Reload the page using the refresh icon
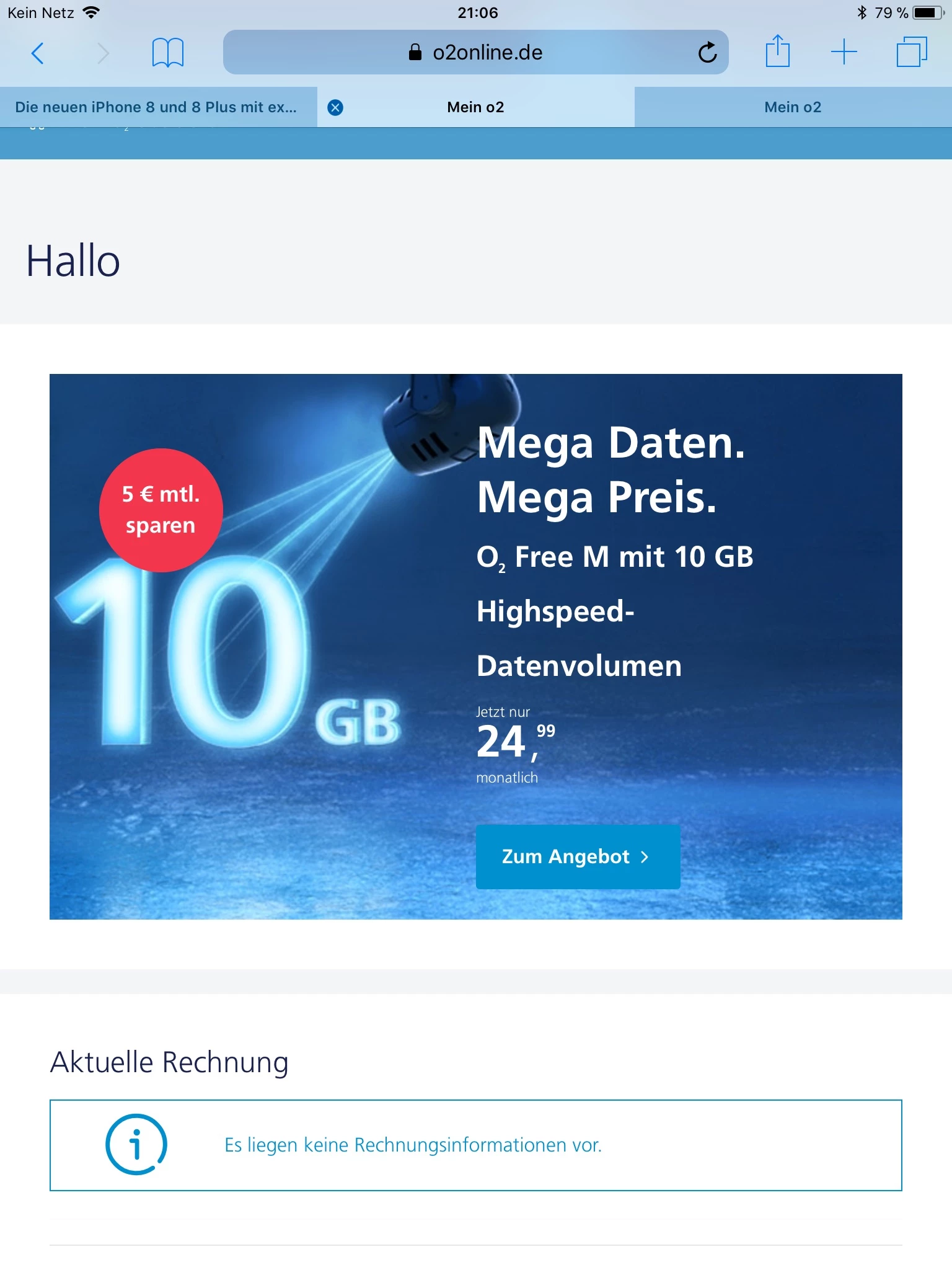 click(707, 53)
